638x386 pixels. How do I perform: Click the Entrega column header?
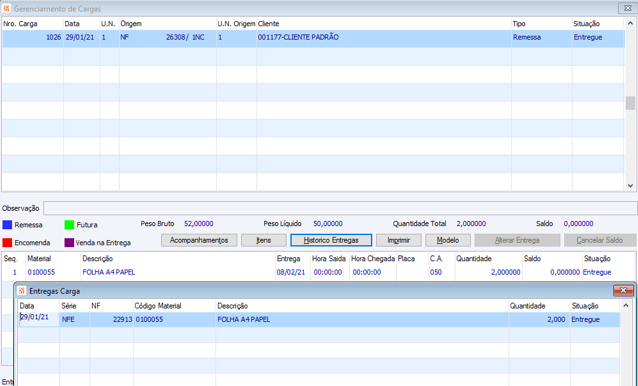[288, 258]
